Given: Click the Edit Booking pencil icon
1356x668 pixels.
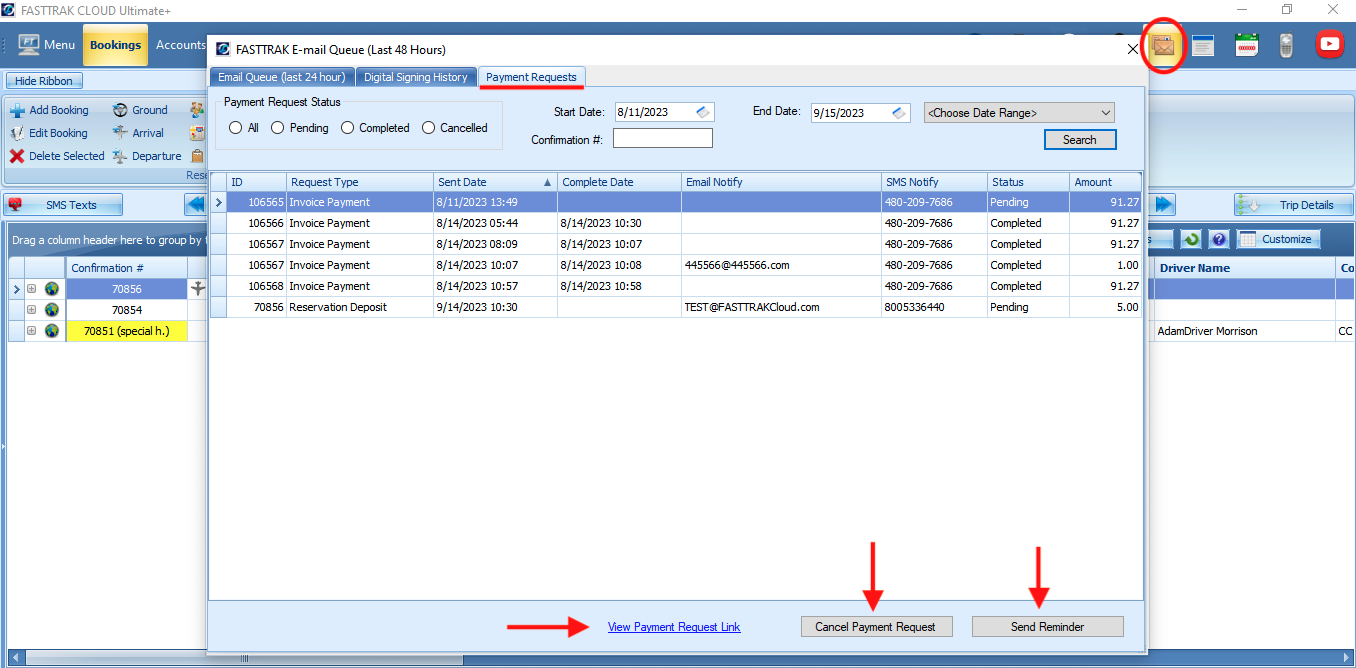Looking at the screenshot, I should [x=17, y=133].
